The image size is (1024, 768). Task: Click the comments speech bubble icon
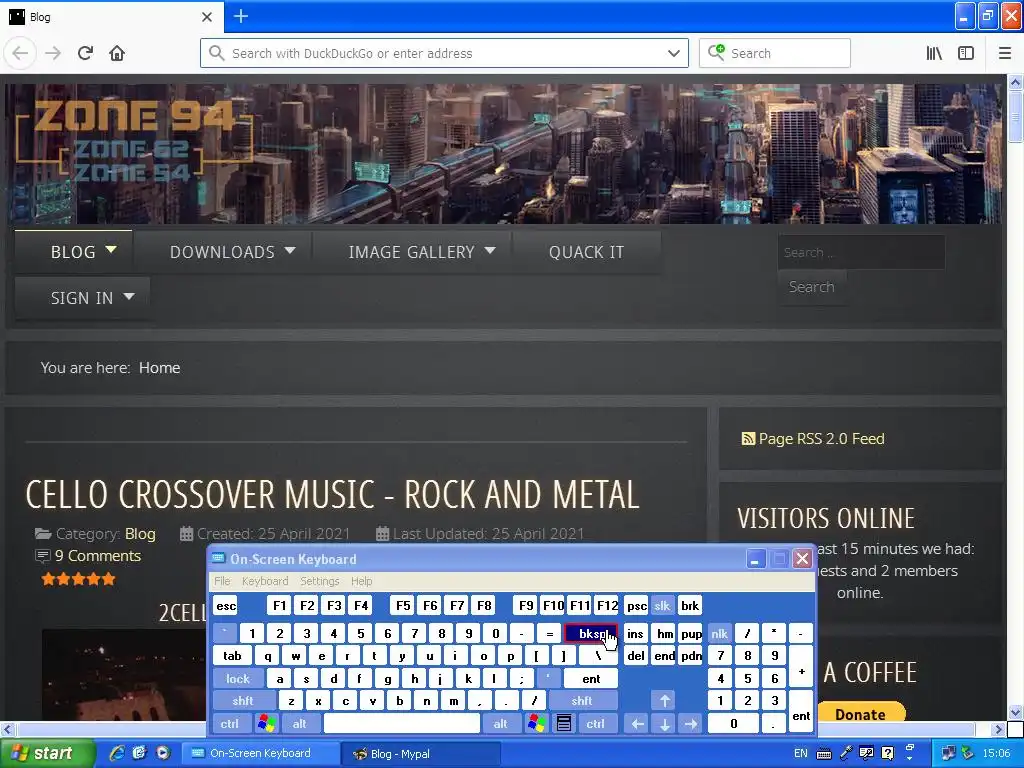pyautogui.click(x=42, y=556)
